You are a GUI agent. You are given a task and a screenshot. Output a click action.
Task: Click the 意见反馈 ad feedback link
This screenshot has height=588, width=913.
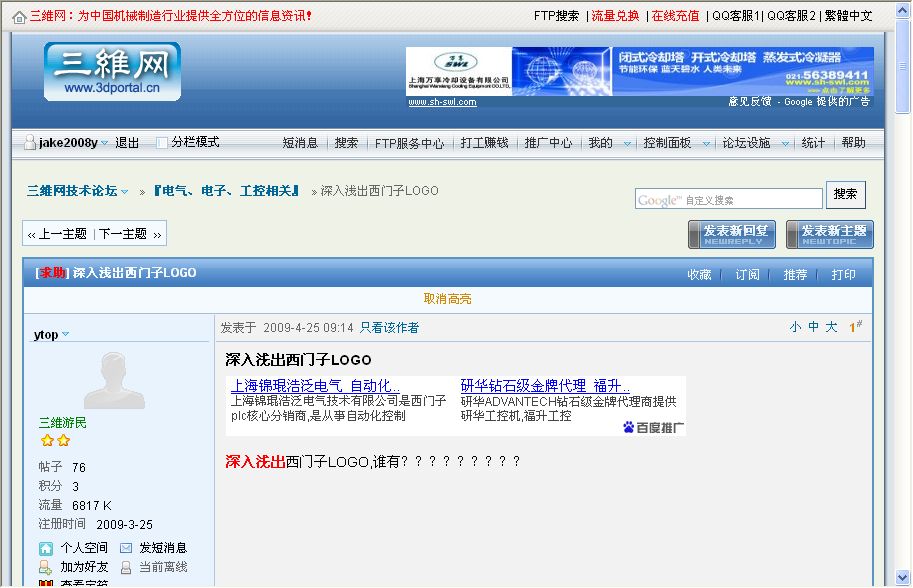pos(749,101)
